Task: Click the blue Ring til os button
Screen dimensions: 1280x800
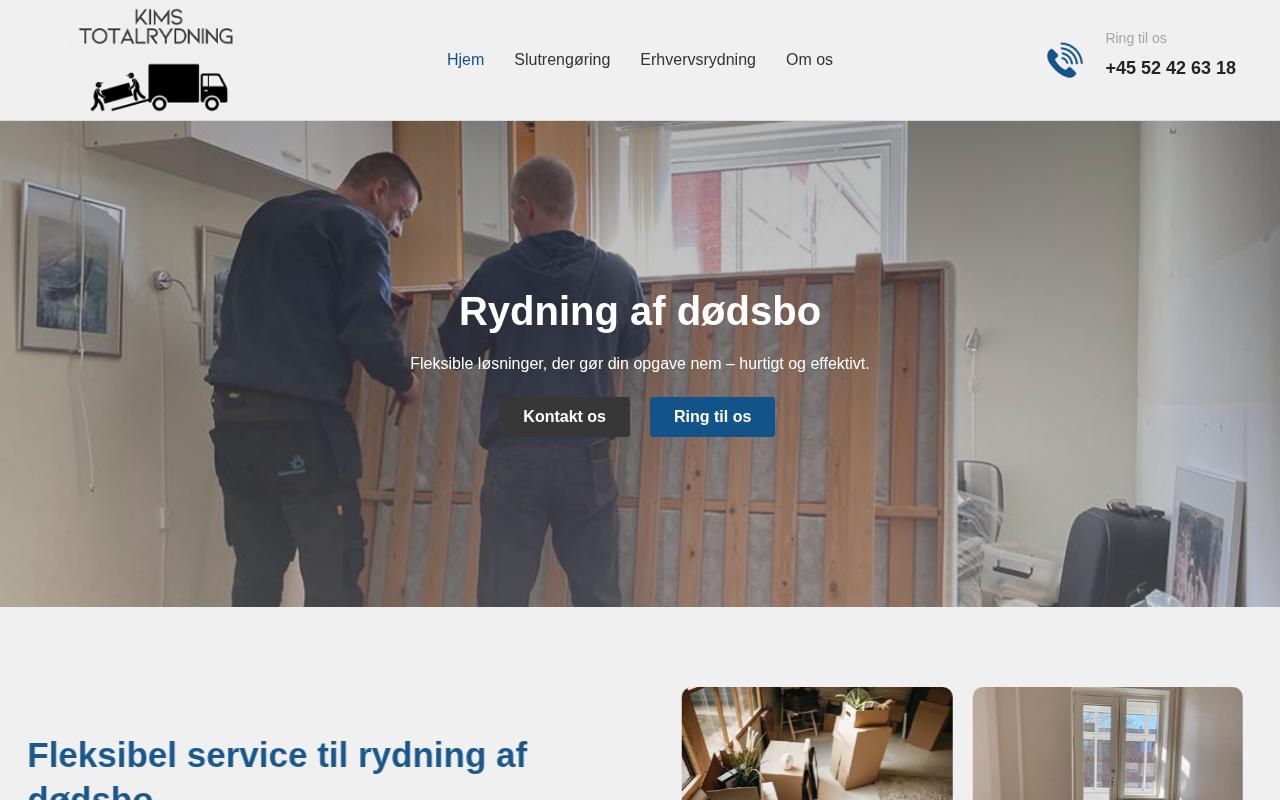Action: click(712, 417)
